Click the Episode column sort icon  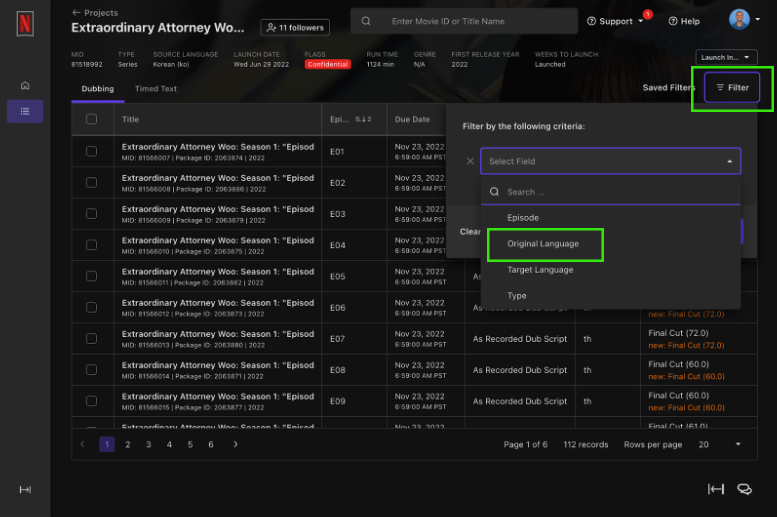[363, 119]
